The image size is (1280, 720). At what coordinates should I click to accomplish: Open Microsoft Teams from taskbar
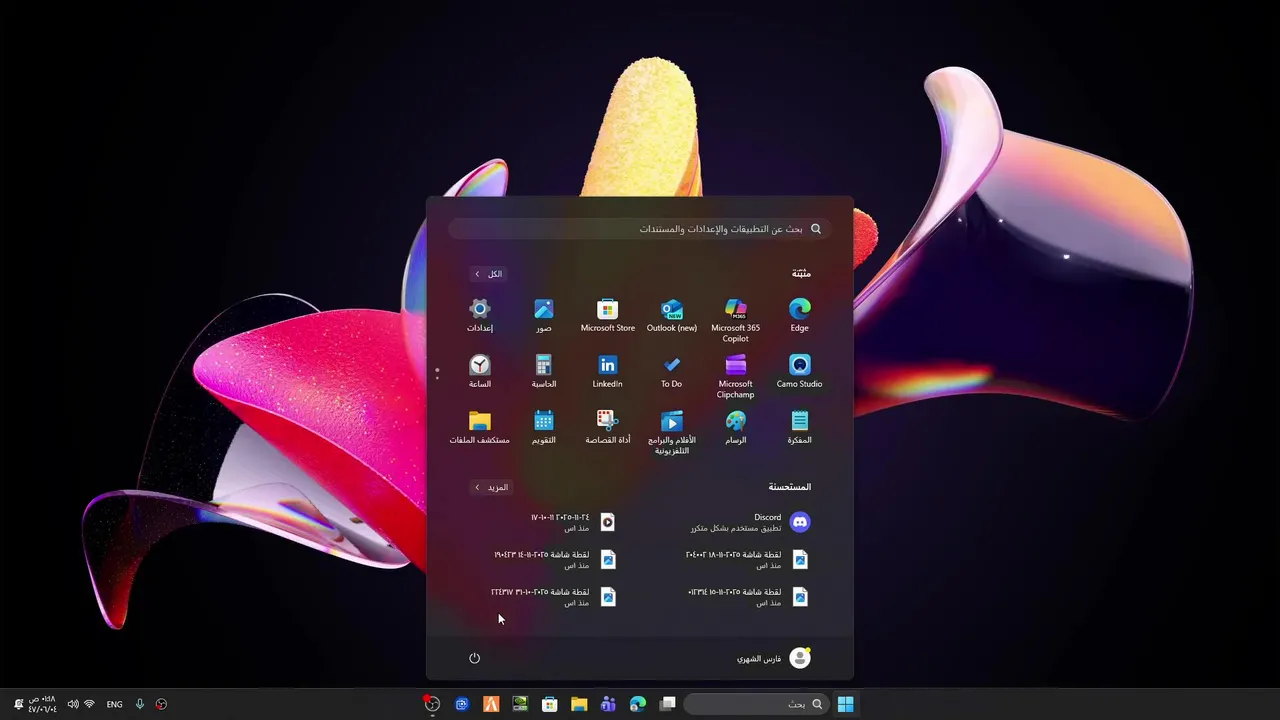(x=608, y=704)
